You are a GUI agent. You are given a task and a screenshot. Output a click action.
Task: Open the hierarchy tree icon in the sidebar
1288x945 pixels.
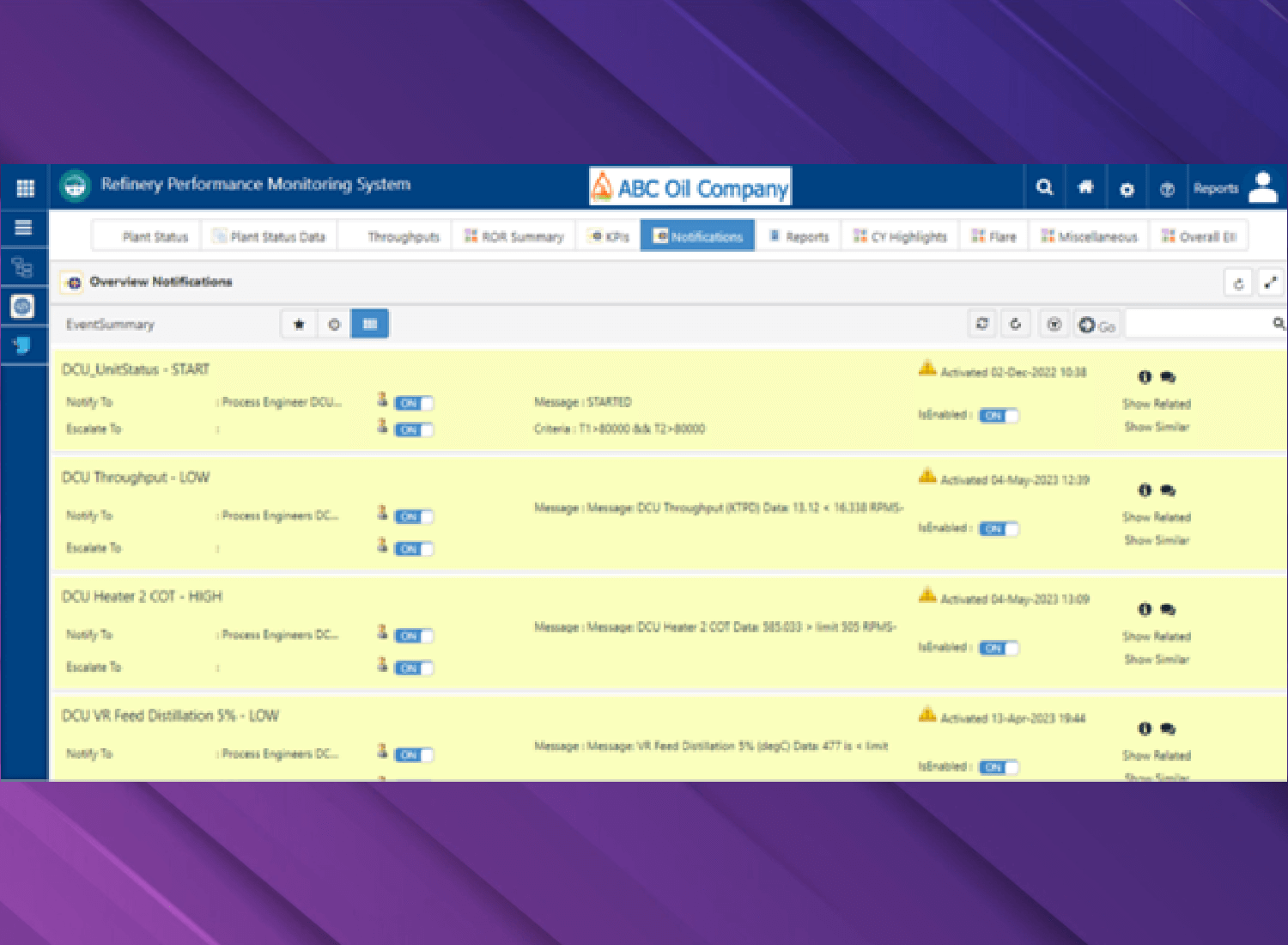tap(23, 267)
